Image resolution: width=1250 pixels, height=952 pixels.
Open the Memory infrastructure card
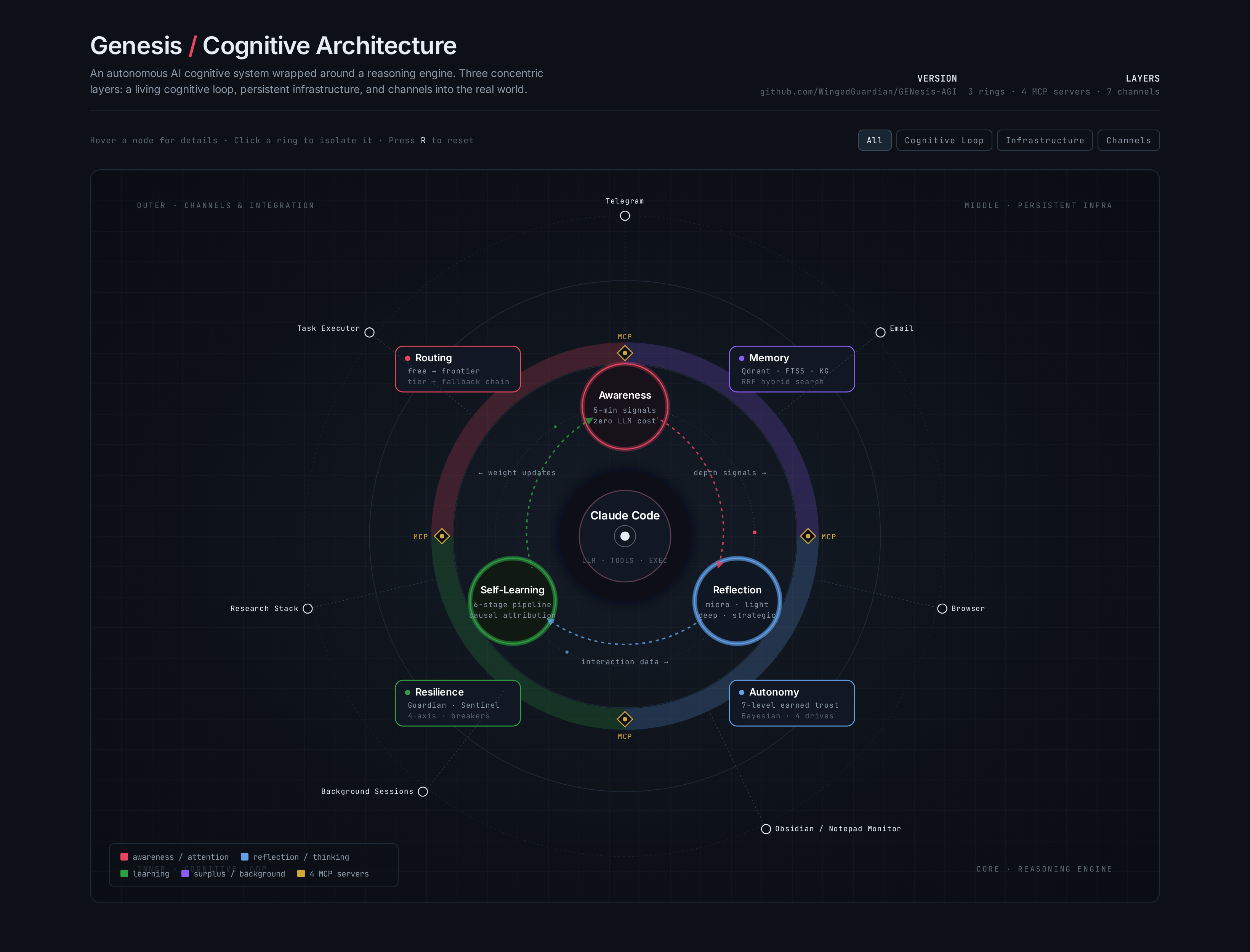click(792, 369)
